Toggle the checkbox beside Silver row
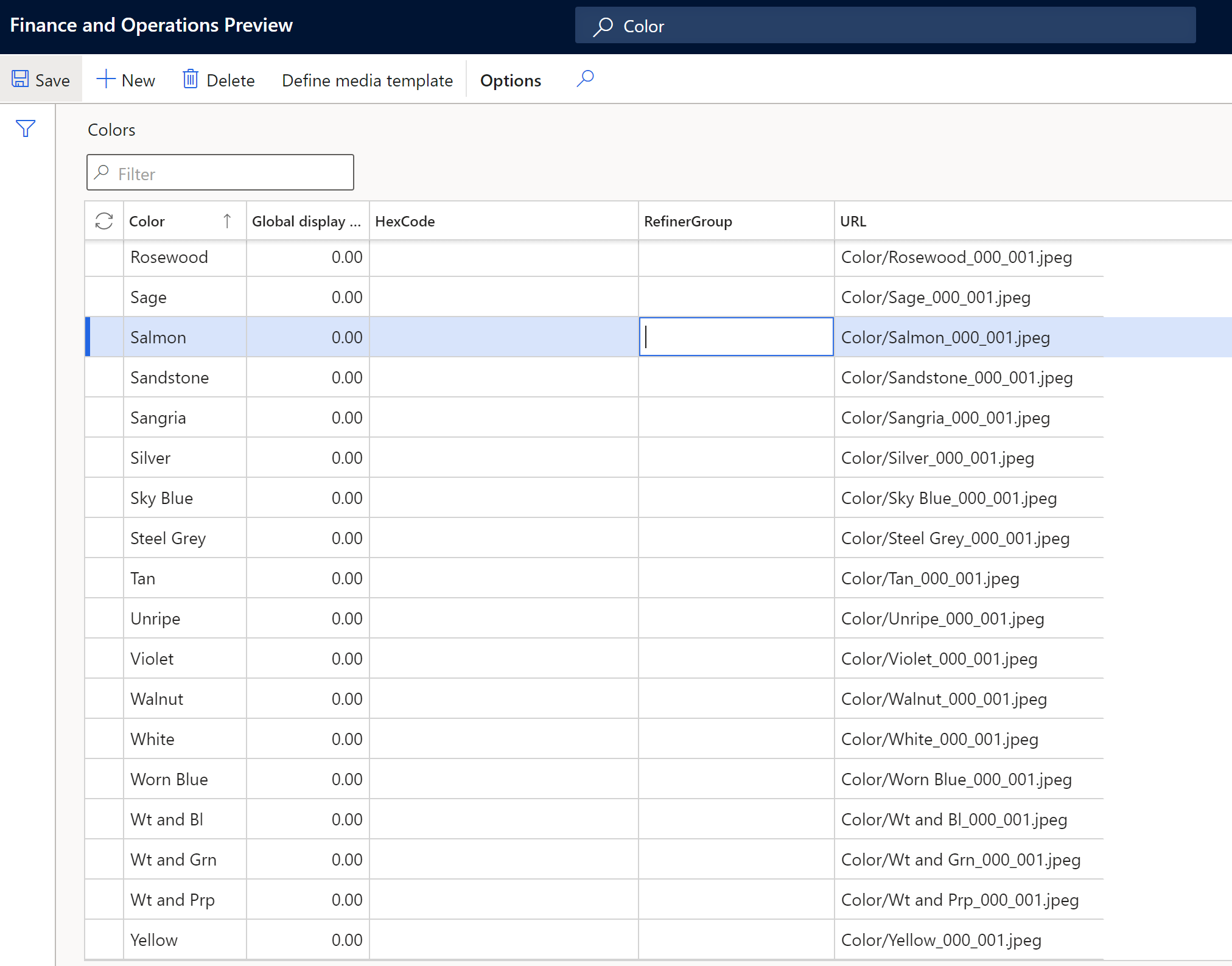Screen dimensions: 1232x966 pos(103,457)
